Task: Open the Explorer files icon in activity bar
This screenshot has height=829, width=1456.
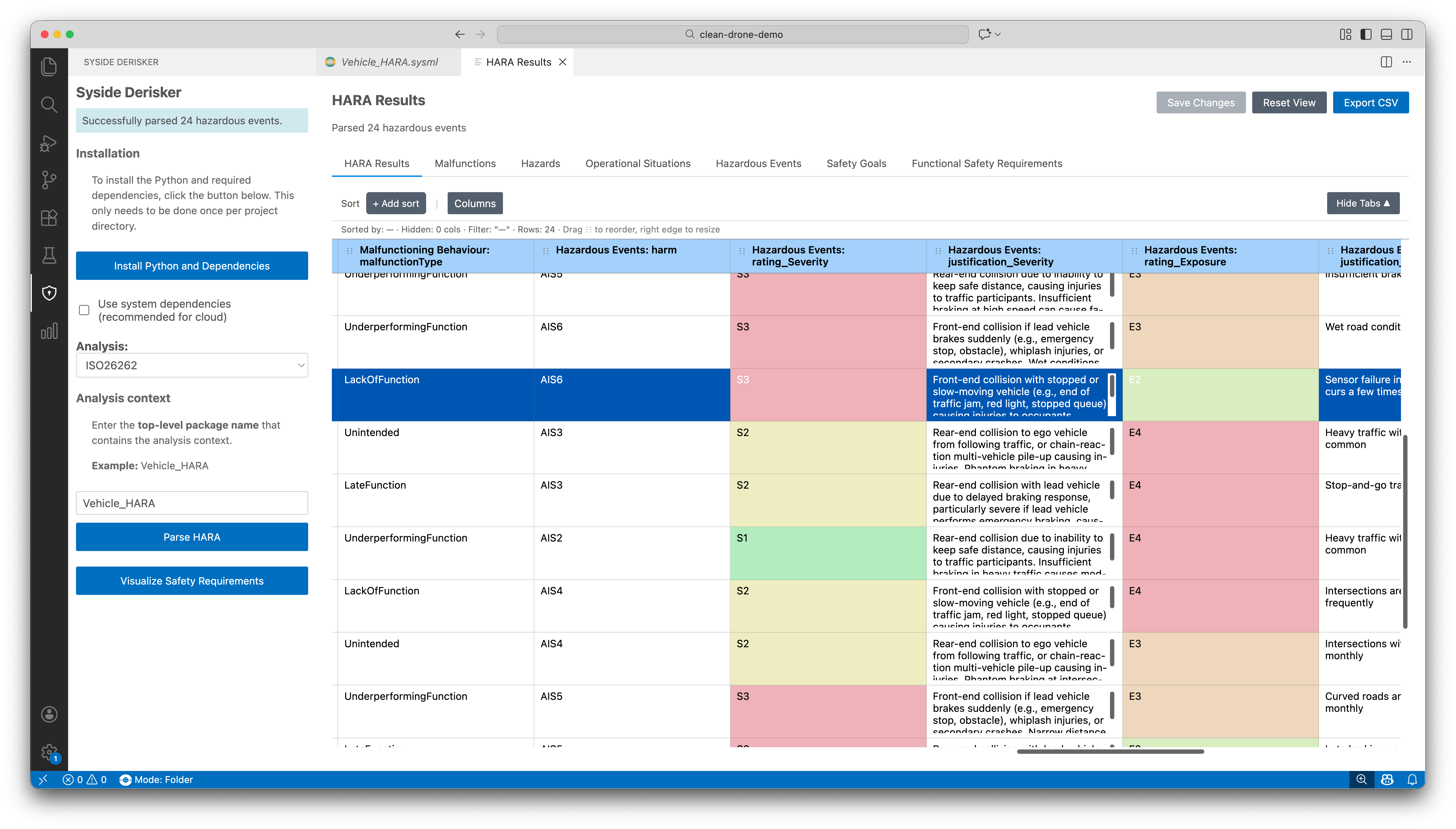Action: (x=49, y=66)
